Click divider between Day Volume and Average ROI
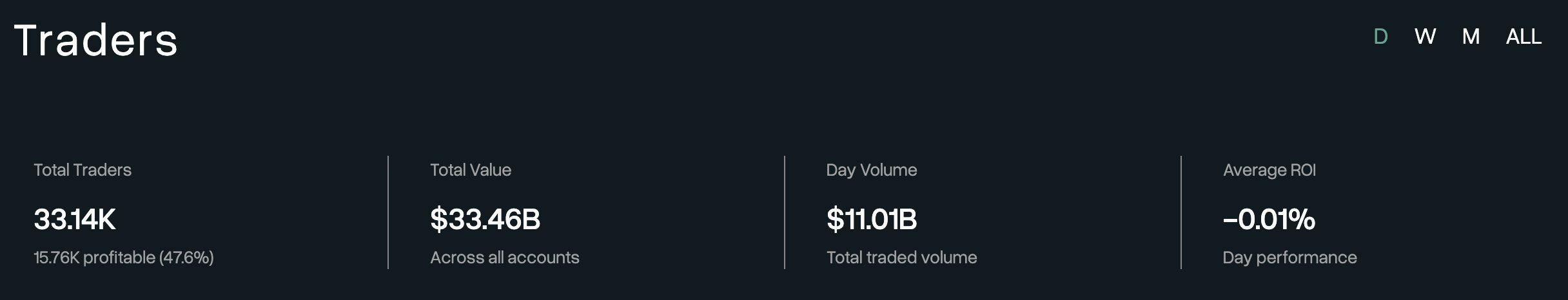 click(x=1181, y=212)
